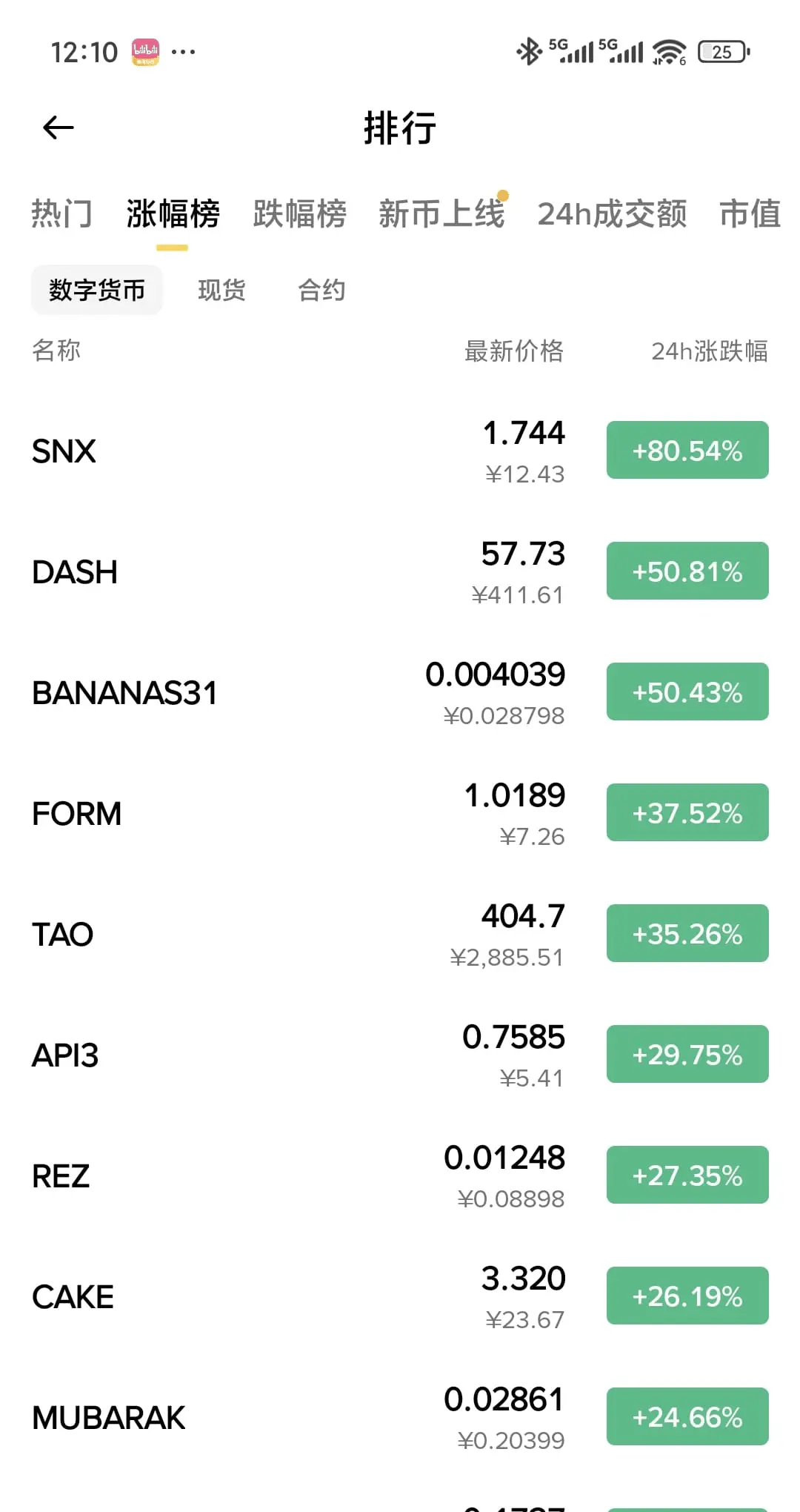Open the 跌幅榜 tab
This screenshot has width=800, height=1512.
(x=299, y=213)
